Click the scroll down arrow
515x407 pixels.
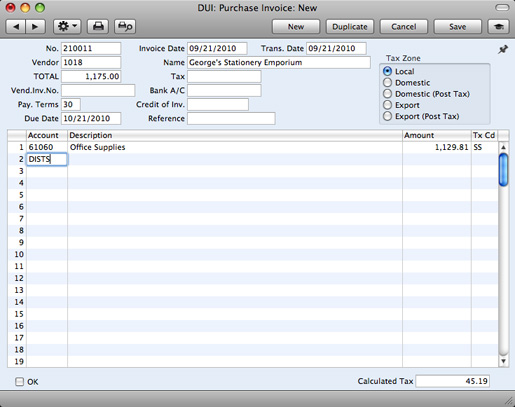(503, 361)
